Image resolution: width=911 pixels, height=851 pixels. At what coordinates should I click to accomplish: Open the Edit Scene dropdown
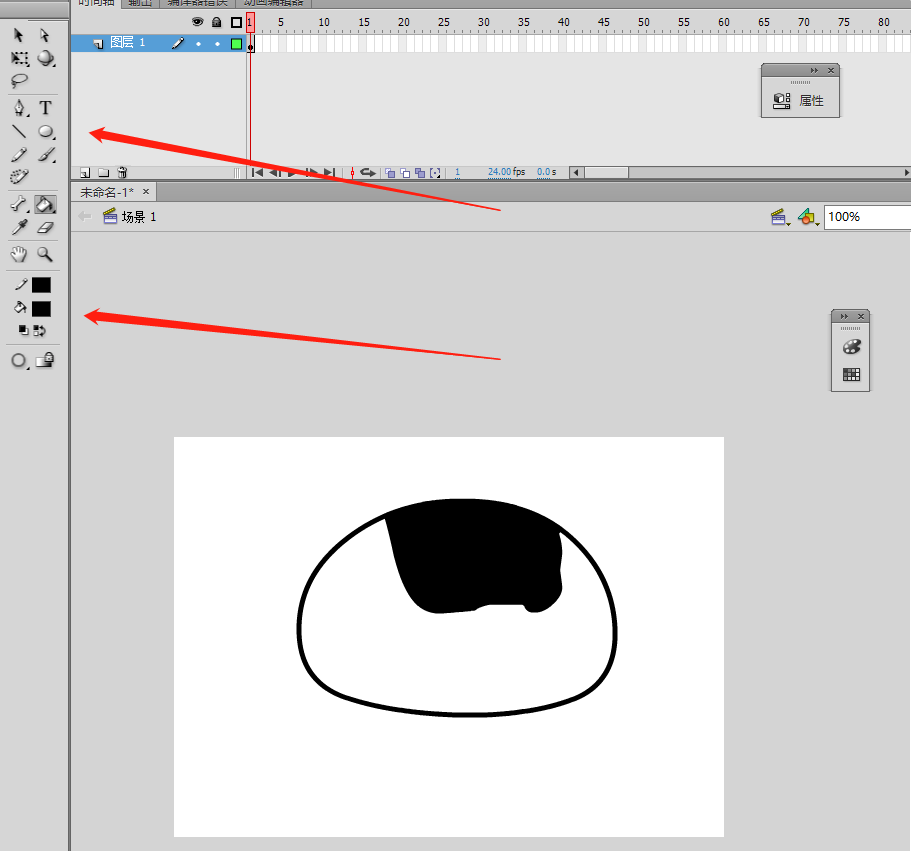780,217
